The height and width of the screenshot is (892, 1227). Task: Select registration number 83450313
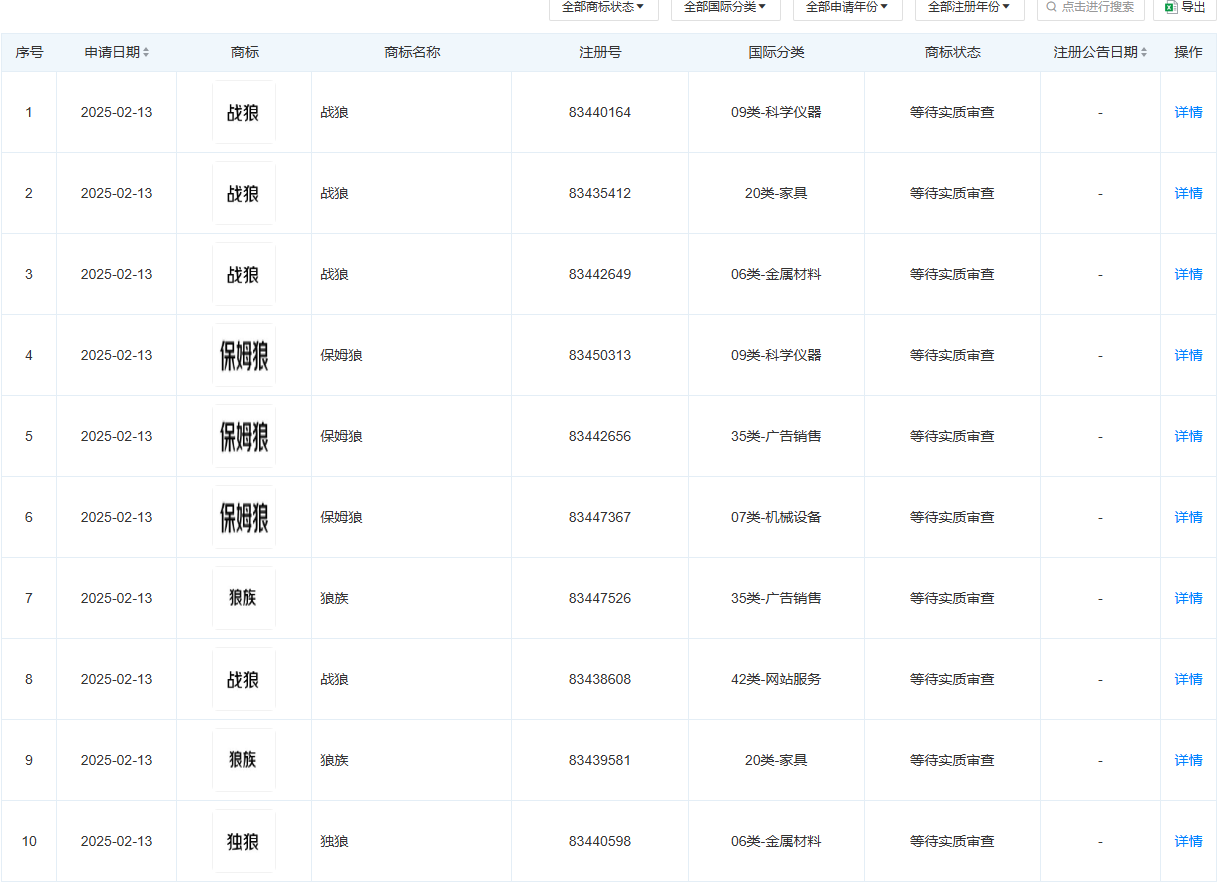click(600, 355)
